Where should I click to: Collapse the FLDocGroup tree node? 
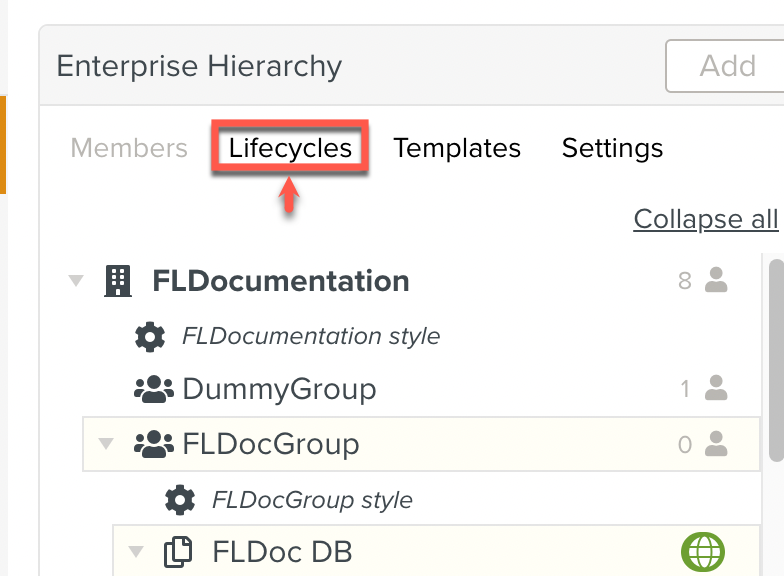(x=106, y=444)
